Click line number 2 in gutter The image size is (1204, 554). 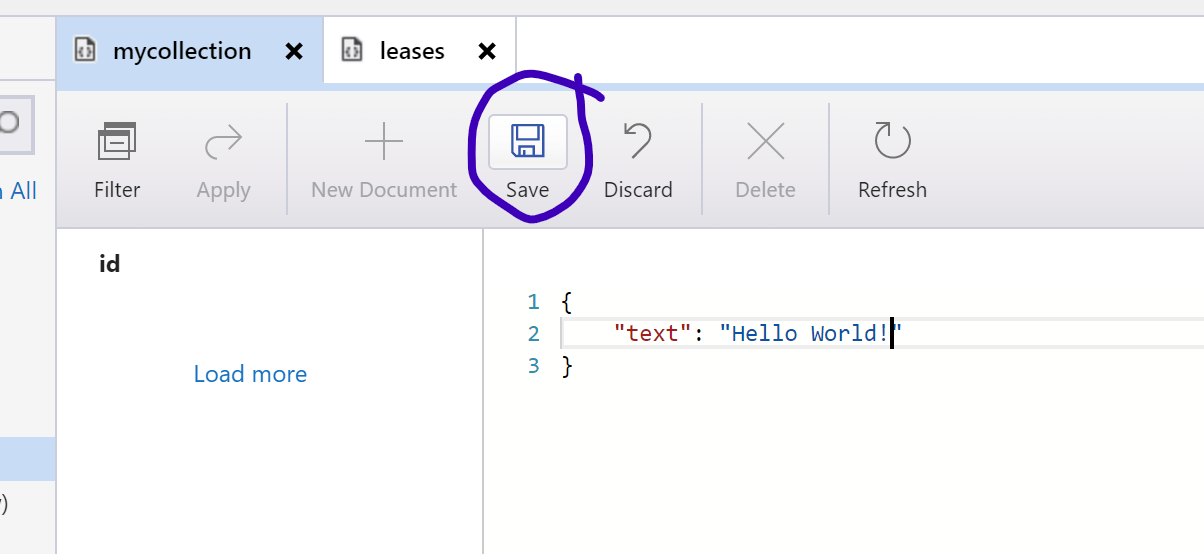coord(534,334)
